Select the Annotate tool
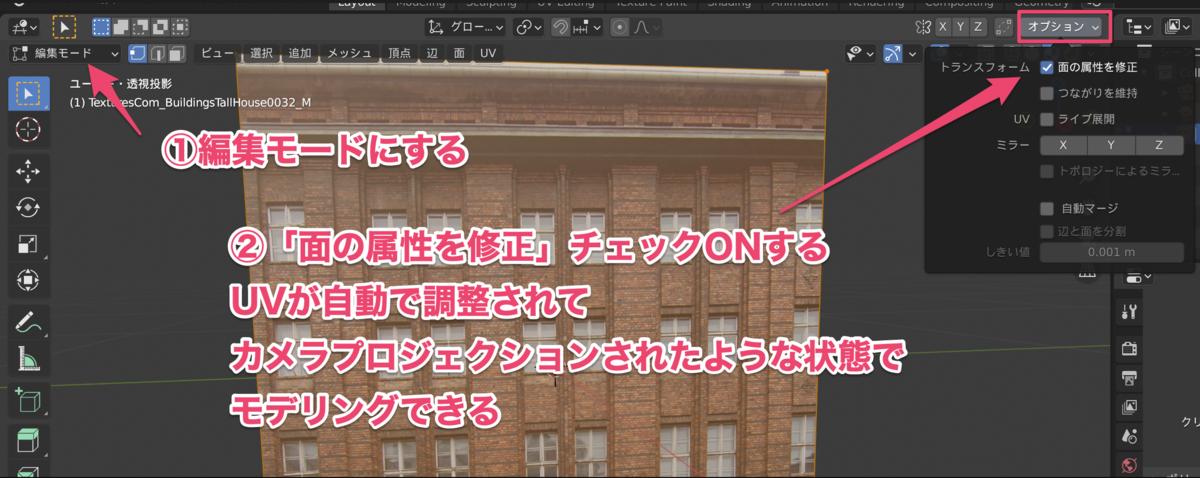 [x=28, y=321]
